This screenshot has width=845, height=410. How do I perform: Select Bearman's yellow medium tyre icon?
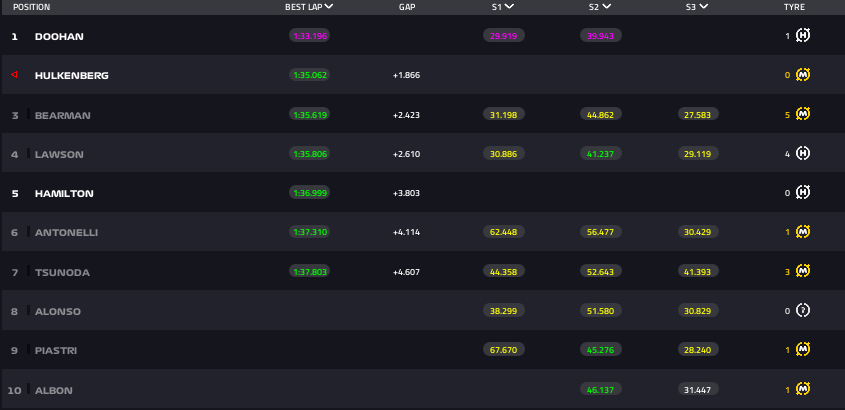tap(802, 115)
